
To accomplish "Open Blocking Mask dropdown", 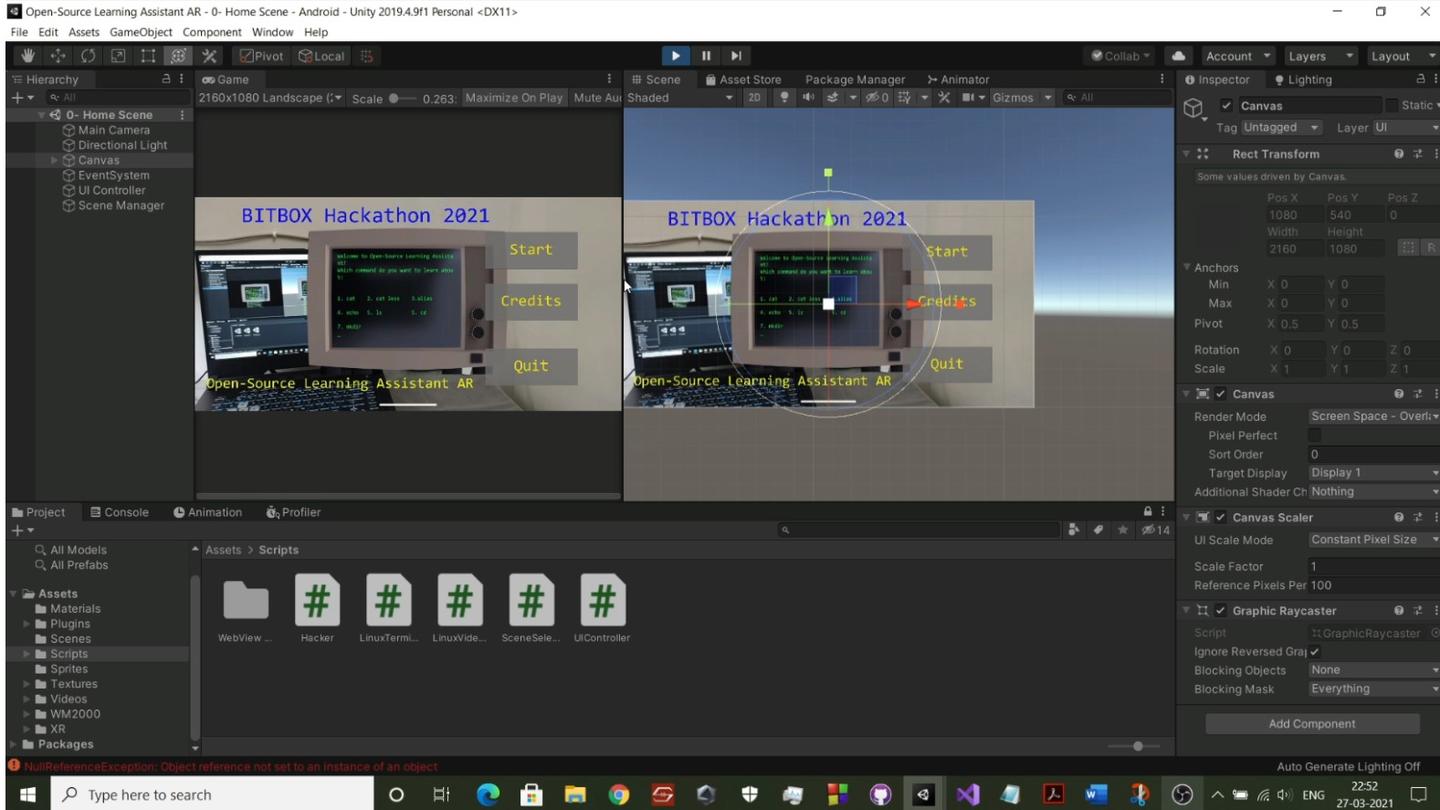I will click(1374, 689).
